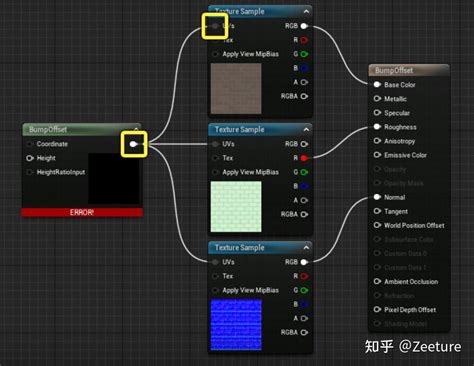Click the Emissive Color input pin
The width and height of the screenshot is (474, 366).
(x=377, y=155)
